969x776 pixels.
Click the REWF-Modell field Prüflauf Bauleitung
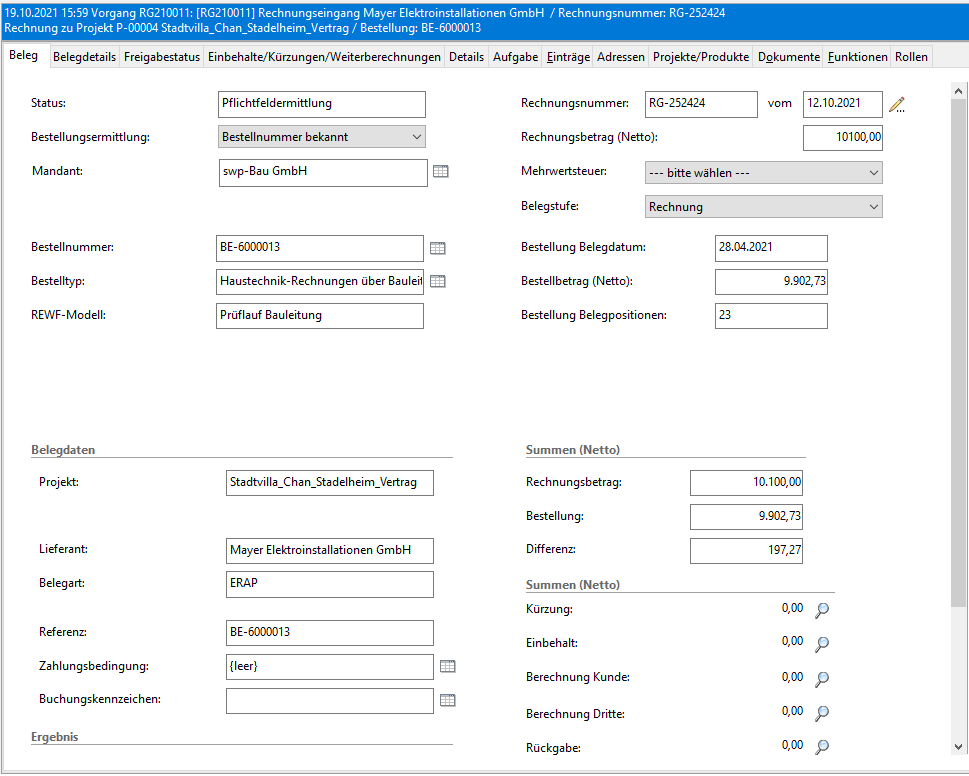tap(320, 316)
